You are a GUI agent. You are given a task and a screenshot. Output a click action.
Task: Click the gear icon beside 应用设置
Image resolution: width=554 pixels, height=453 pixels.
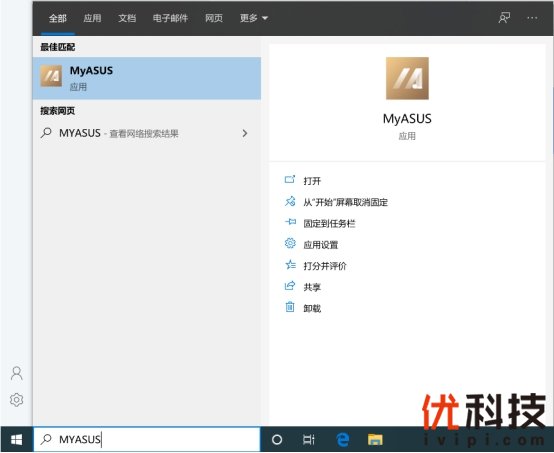(290, 243)
